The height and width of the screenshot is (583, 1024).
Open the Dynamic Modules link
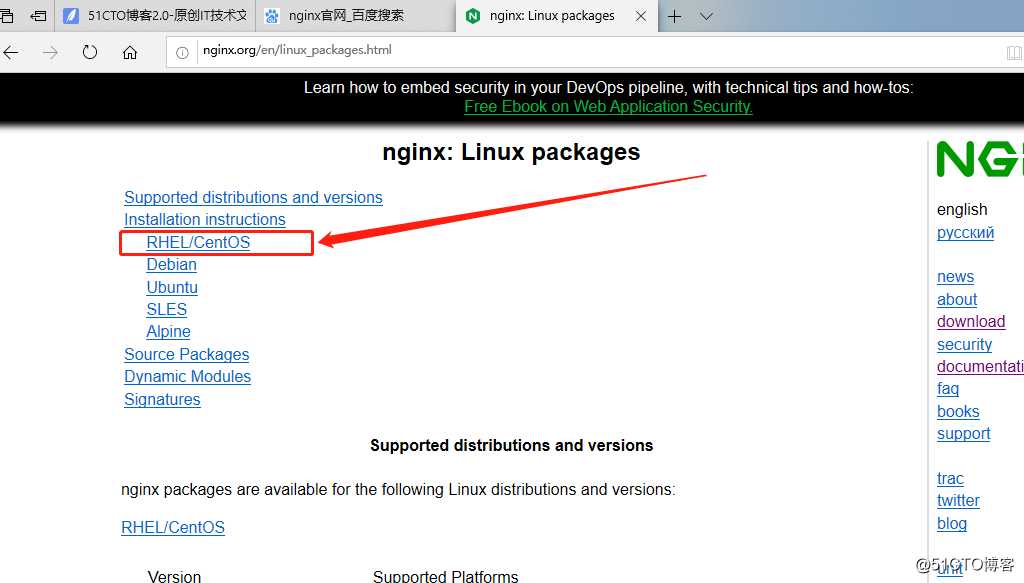(x=187, y=377)
